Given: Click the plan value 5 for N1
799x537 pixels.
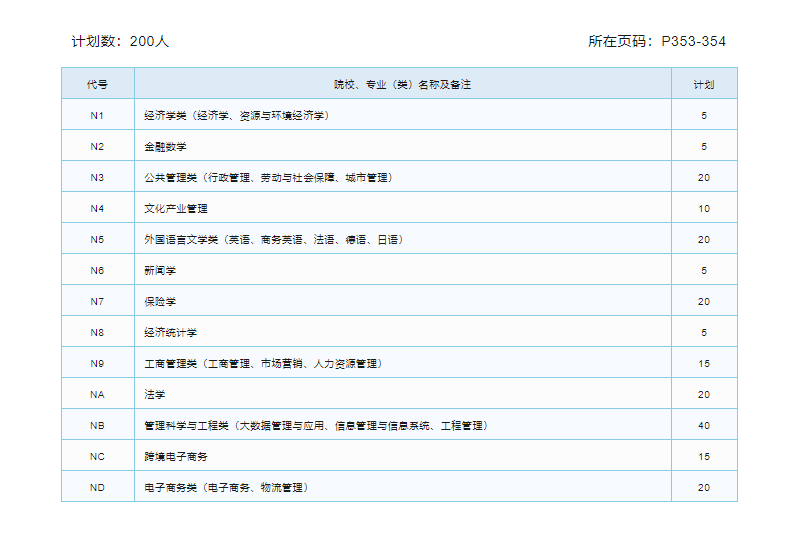Looking at the screenshot, I should pos(704,116).
